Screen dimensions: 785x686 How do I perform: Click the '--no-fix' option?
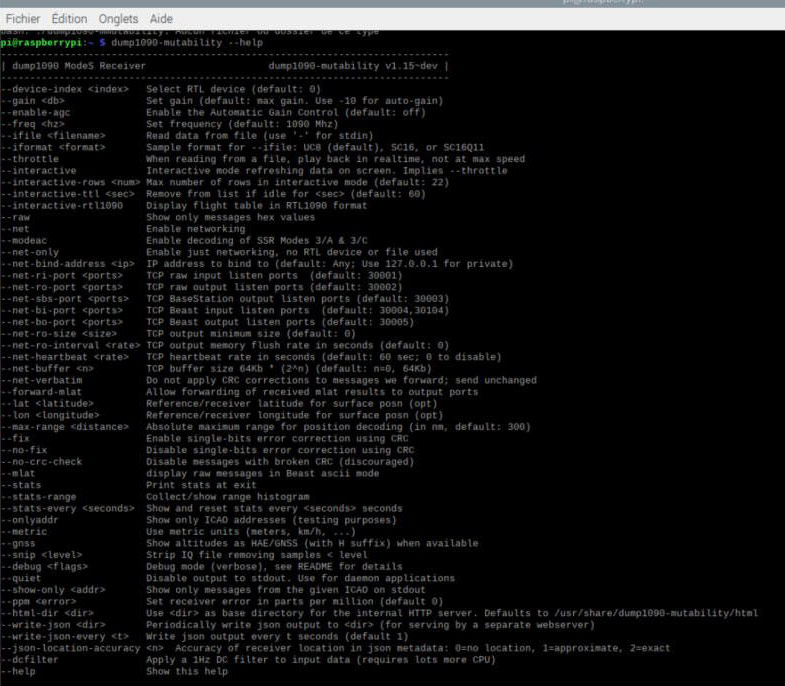(24, 450)
